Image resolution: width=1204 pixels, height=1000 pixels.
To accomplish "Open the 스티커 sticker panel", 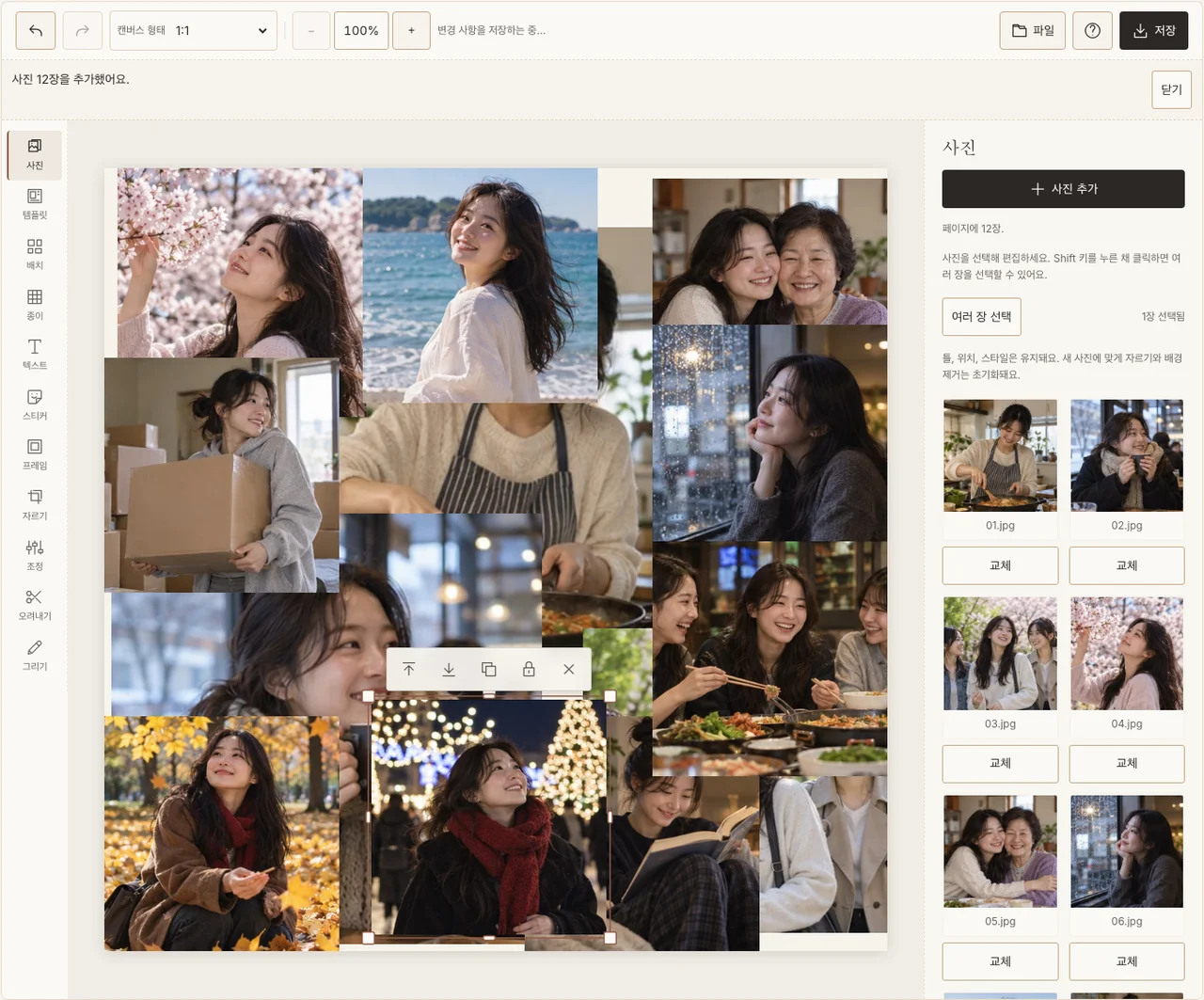I will pyautogui.click(x=35, y=405).
